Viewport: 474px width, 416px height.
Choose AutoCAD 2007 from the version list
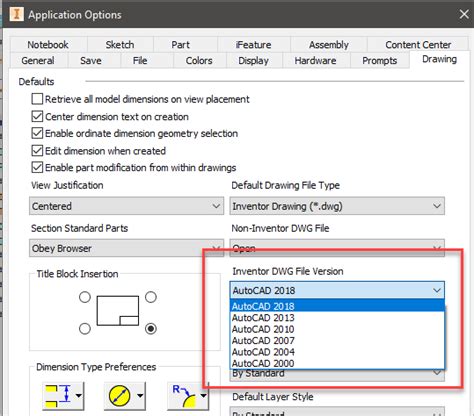coord(337,341)
